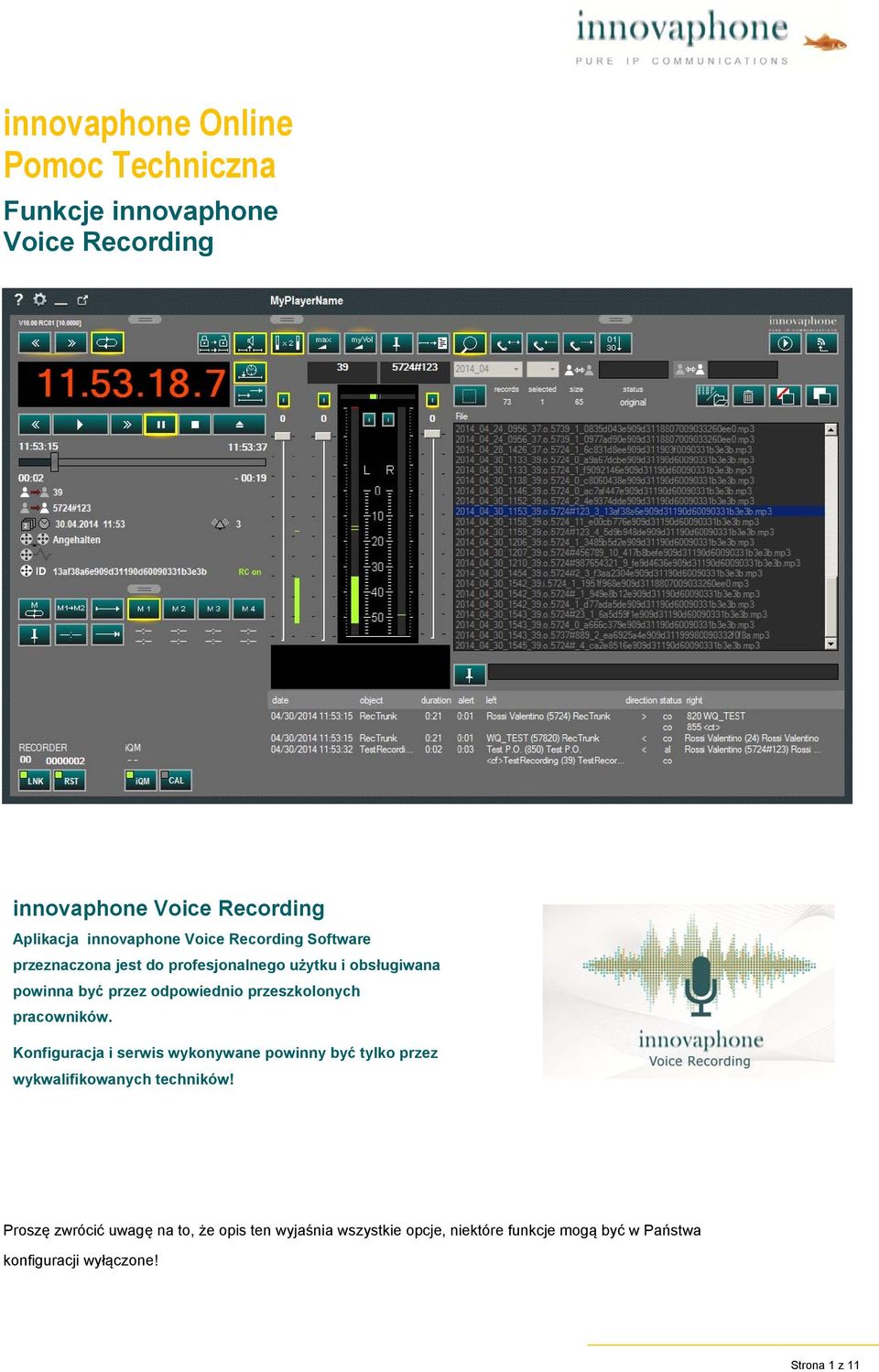879x1372 pixels.
Task: Click the file list scrollbar down arrow
Action: [830, 644]
